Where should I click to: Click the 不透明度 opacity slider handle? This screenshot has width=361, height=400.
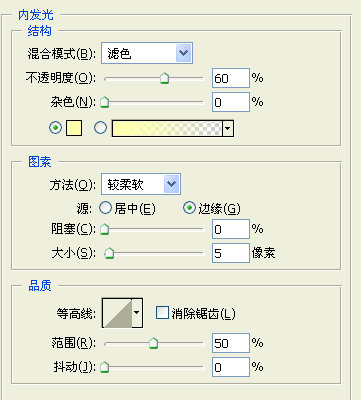164,78
